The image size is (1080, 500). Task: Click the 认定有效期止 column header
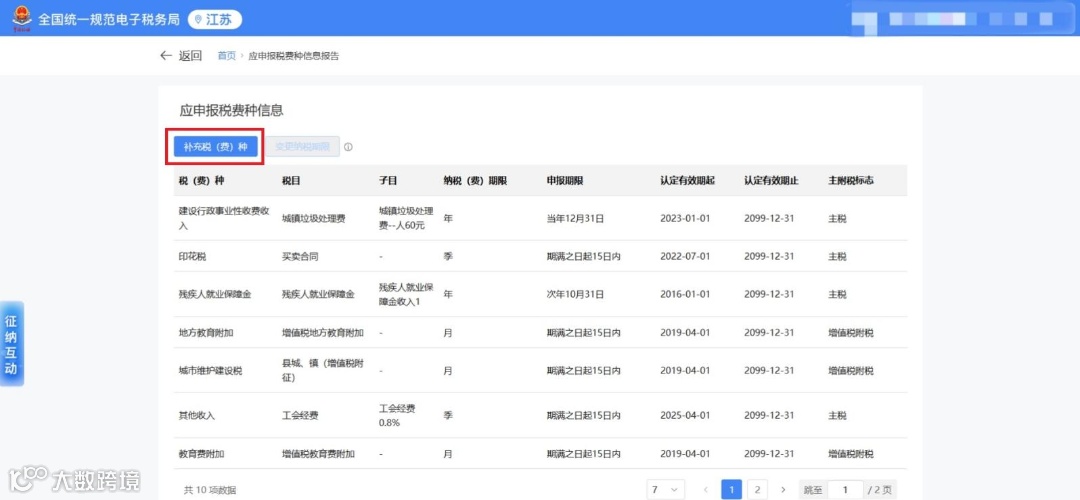(x=771, y=180)
